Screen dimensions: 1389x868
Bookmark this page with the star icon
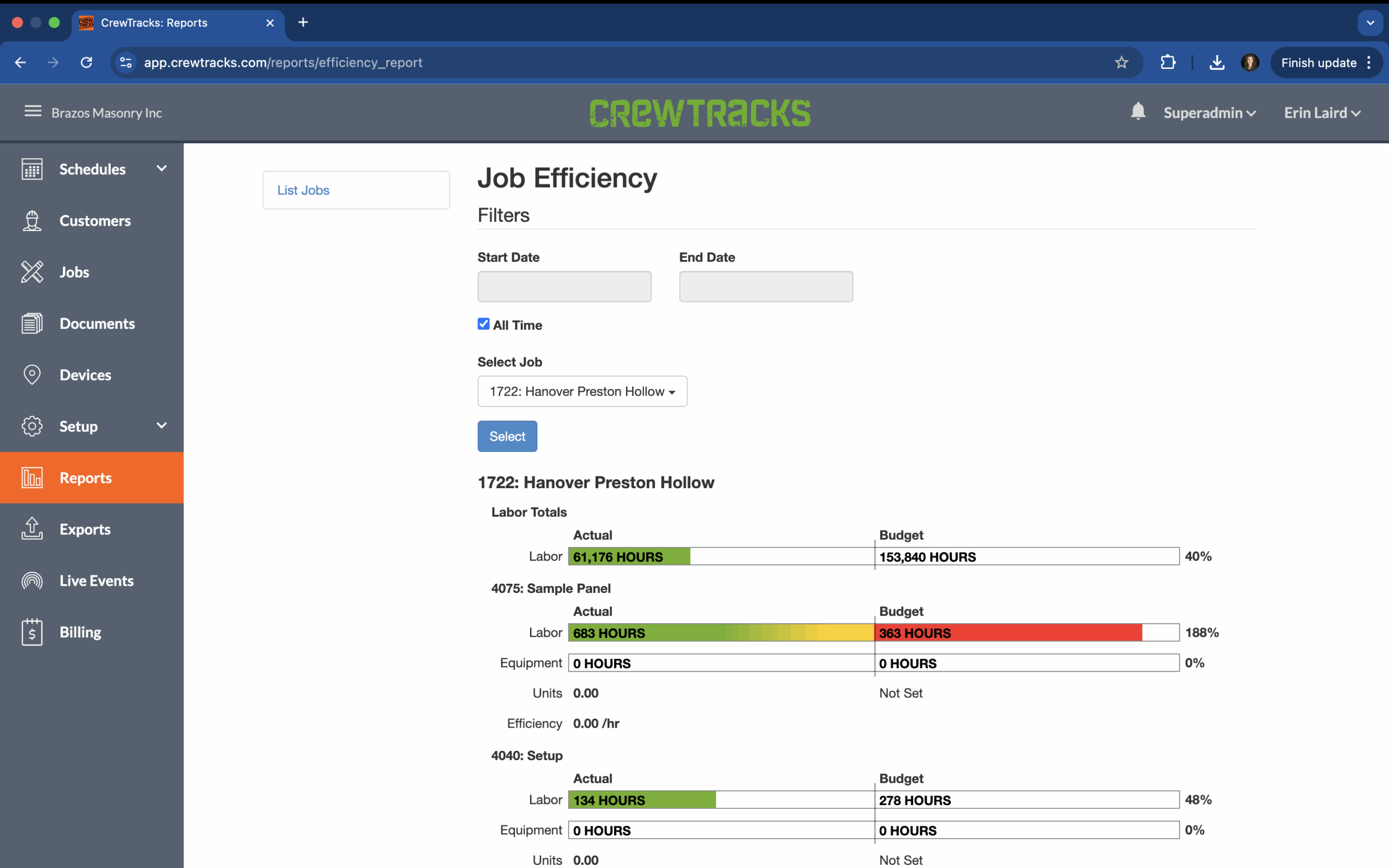coord(1122,62)
